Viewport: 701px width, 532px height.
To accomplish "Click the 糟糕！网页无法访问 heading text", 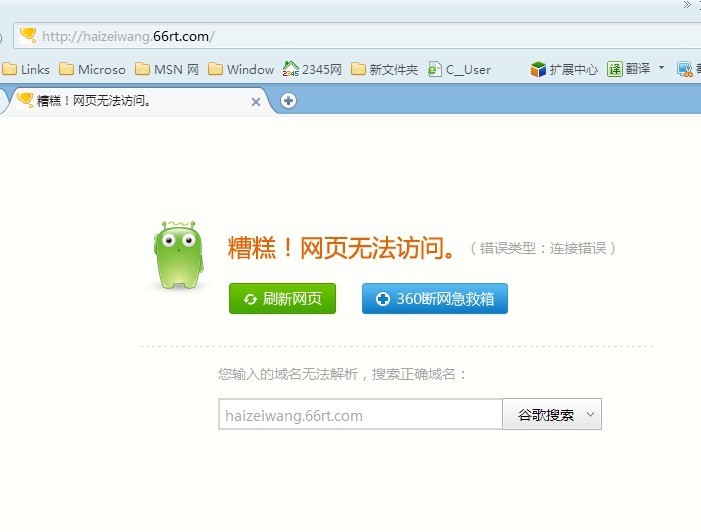I will tap(342, 248).
